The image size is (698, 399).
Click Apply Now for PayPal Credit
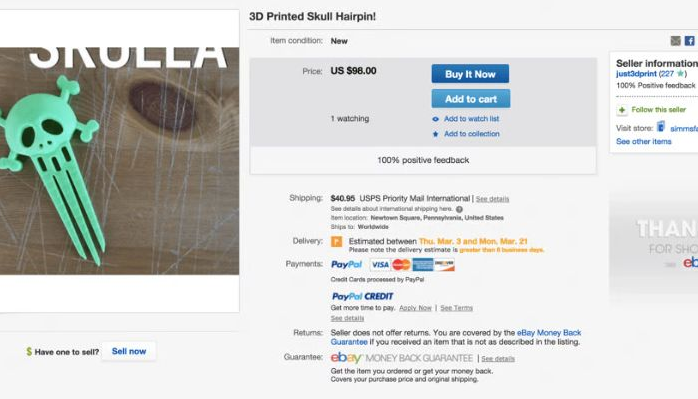click(415, 308)
